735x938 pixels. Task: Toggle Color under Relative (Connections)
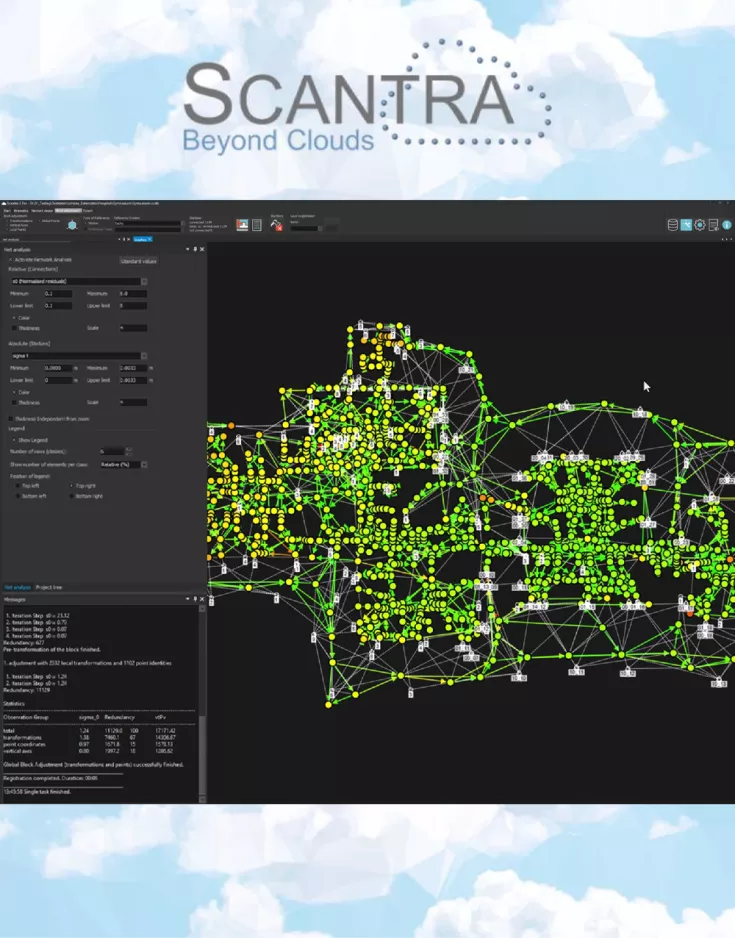14,318
